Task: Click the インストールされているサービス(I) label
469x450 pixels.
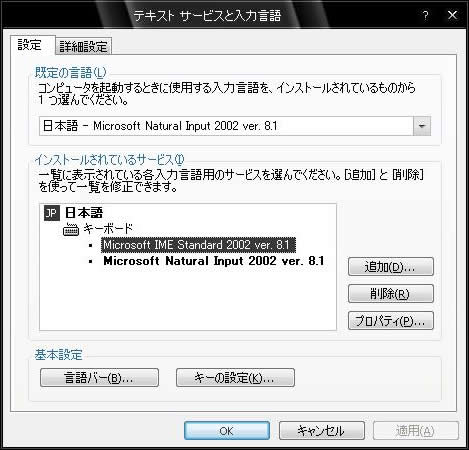Action: [x=109, y=160]
